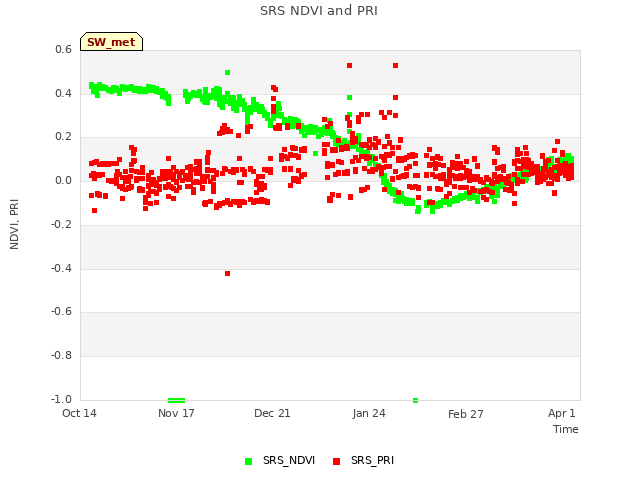640x480 pixels.
Task: Click the -0.4 y-axis tick label
Action: (x=62, y=268)
